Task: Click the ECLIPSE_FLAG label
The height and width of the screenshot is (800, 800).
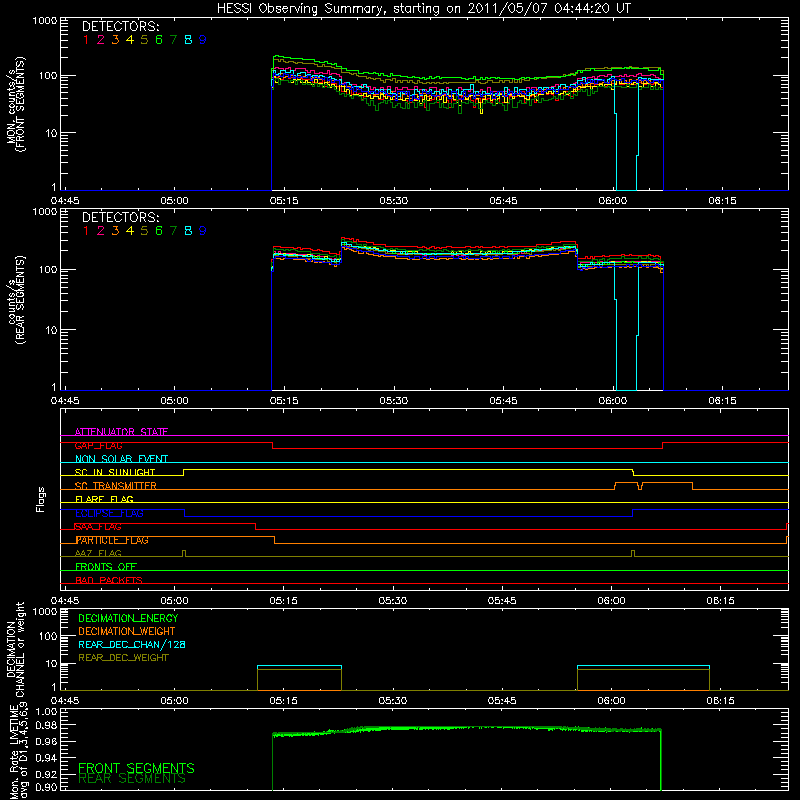Action: [109, 513]
